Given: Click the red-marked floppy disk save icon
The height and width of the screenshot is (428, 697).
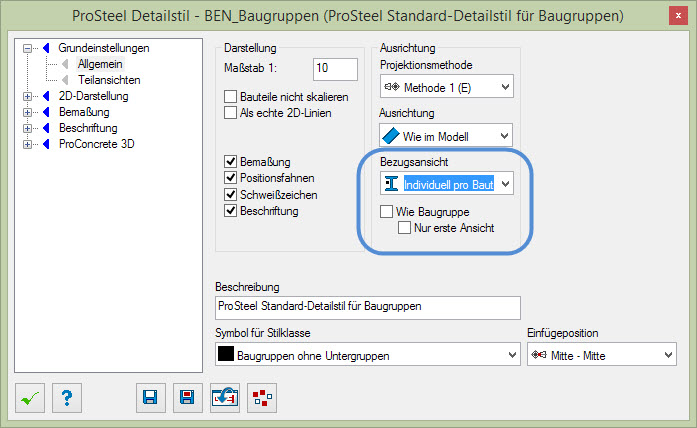Looking at the screenshot, I should click(x=188, y=398).
